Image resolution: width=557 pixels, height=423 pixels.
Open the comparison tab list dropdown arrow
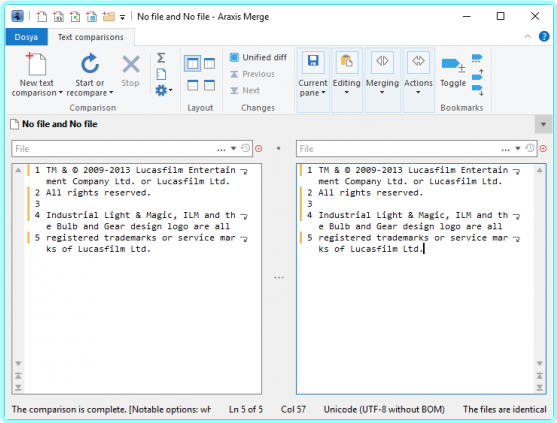(543, 124)
